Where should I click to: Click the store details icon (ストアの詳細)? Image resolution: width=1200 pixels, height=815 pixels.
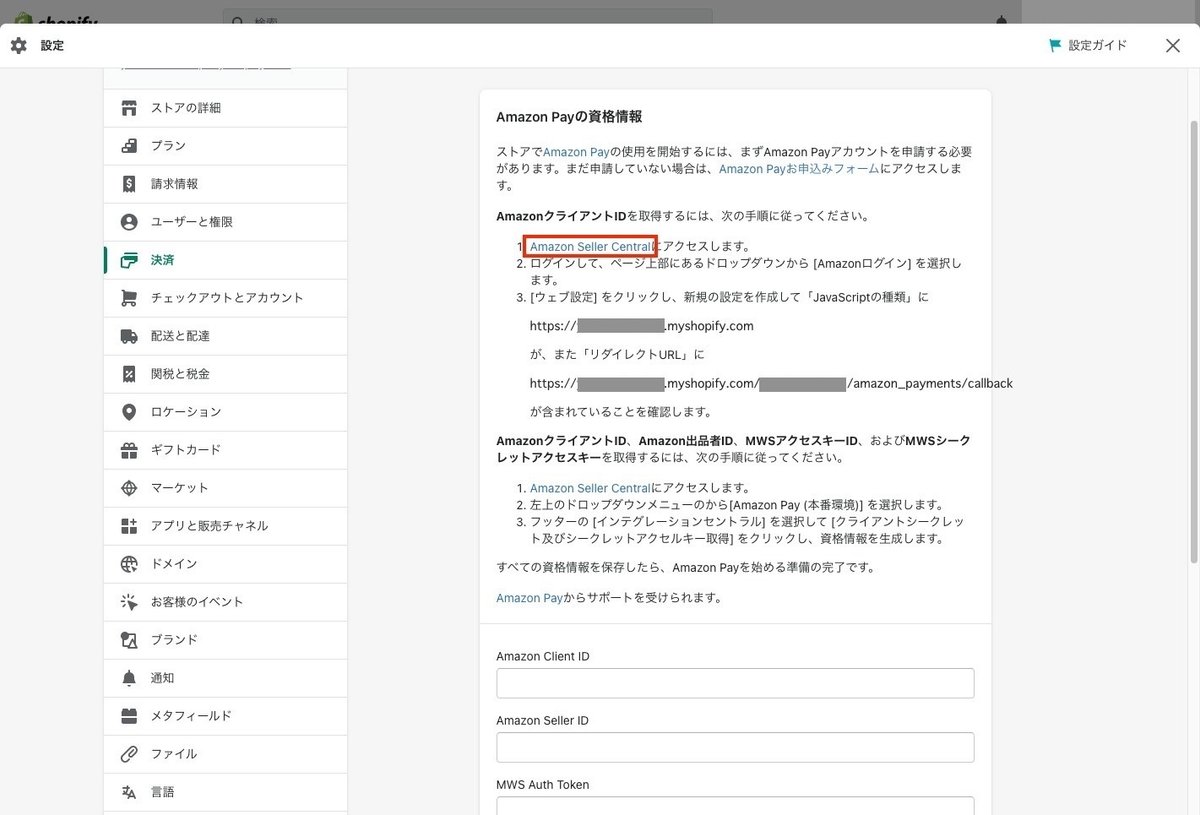pos(129,108)
